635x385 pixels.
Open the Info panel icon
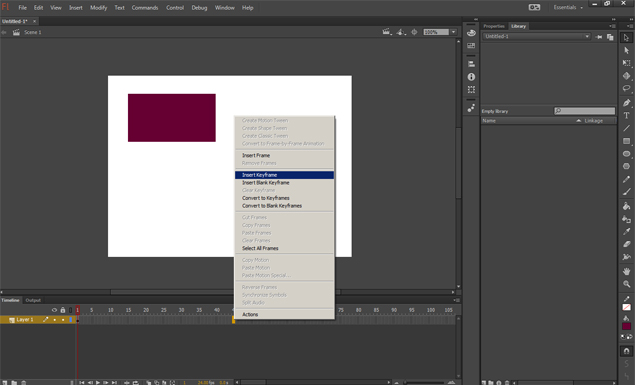click(x=471, y=77)
